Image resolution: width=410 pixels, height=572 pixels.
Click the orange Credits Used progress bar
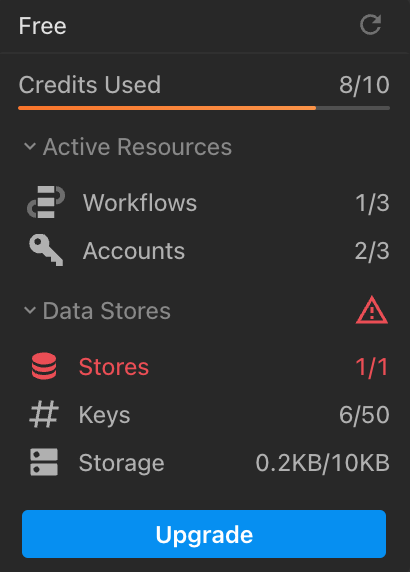[204, 108]
